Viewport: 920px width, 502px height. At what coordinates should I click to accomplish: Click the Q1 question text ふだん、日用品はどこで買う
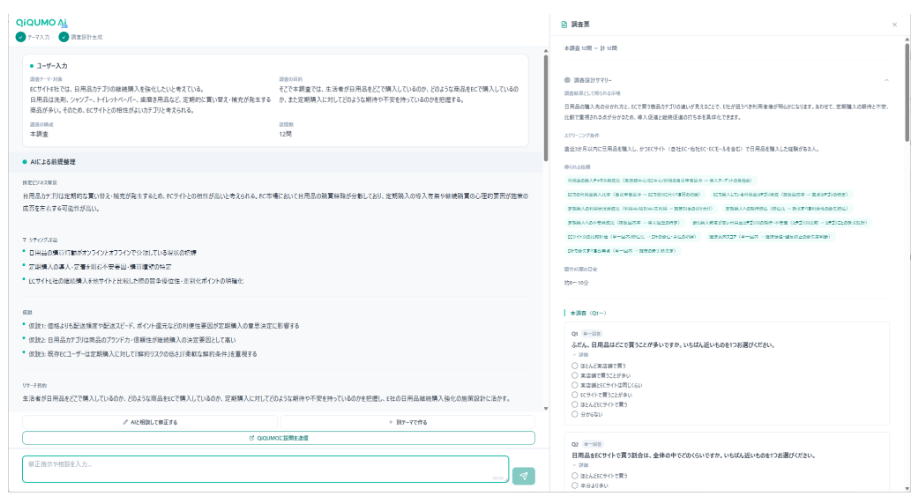tap(673, 345)
